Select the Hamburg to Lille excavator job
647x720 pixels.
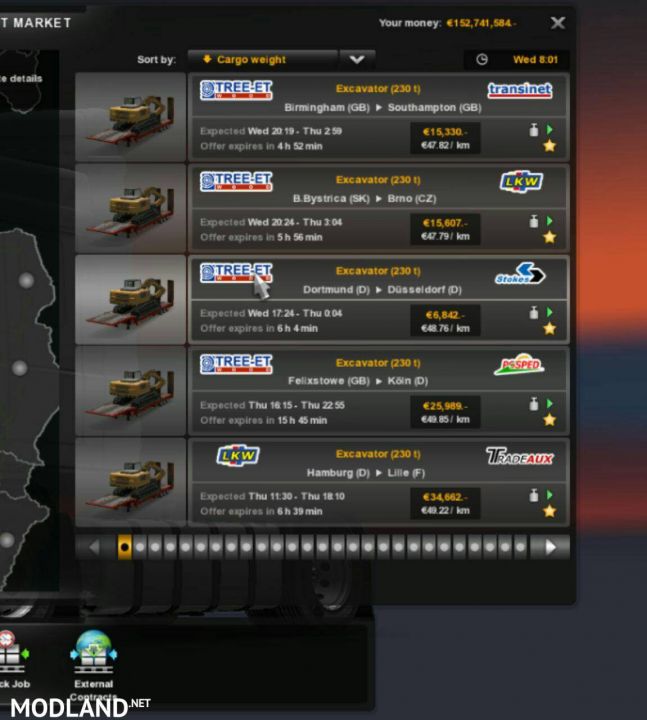pos(379,482)
